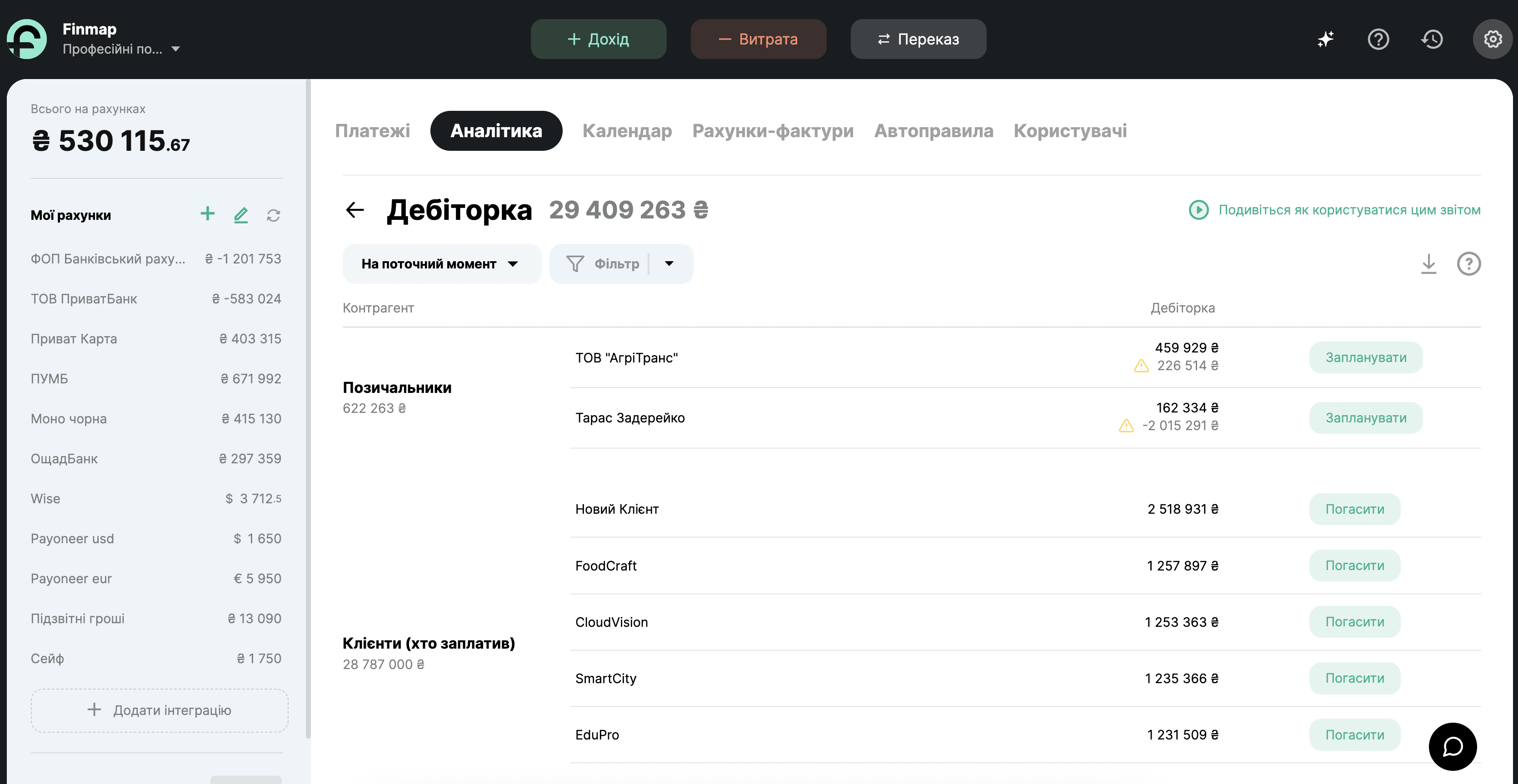This screenshot has height=784, width=1518.
Task: Click the sidebar vertical scrollbar
Action: (308, 409)
